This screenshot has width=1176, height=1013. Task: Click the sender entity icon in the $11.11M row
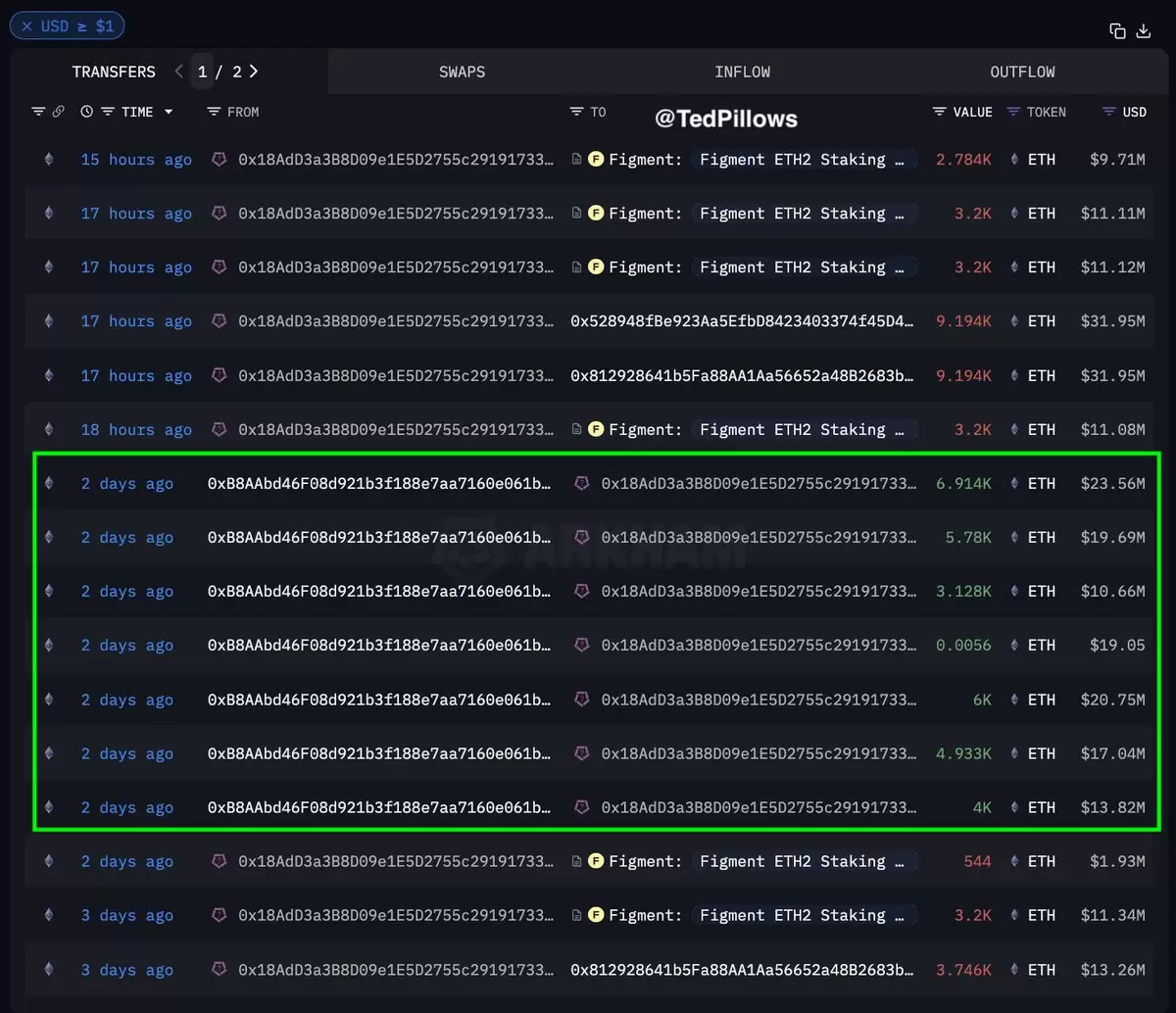[x=220, y=214]
